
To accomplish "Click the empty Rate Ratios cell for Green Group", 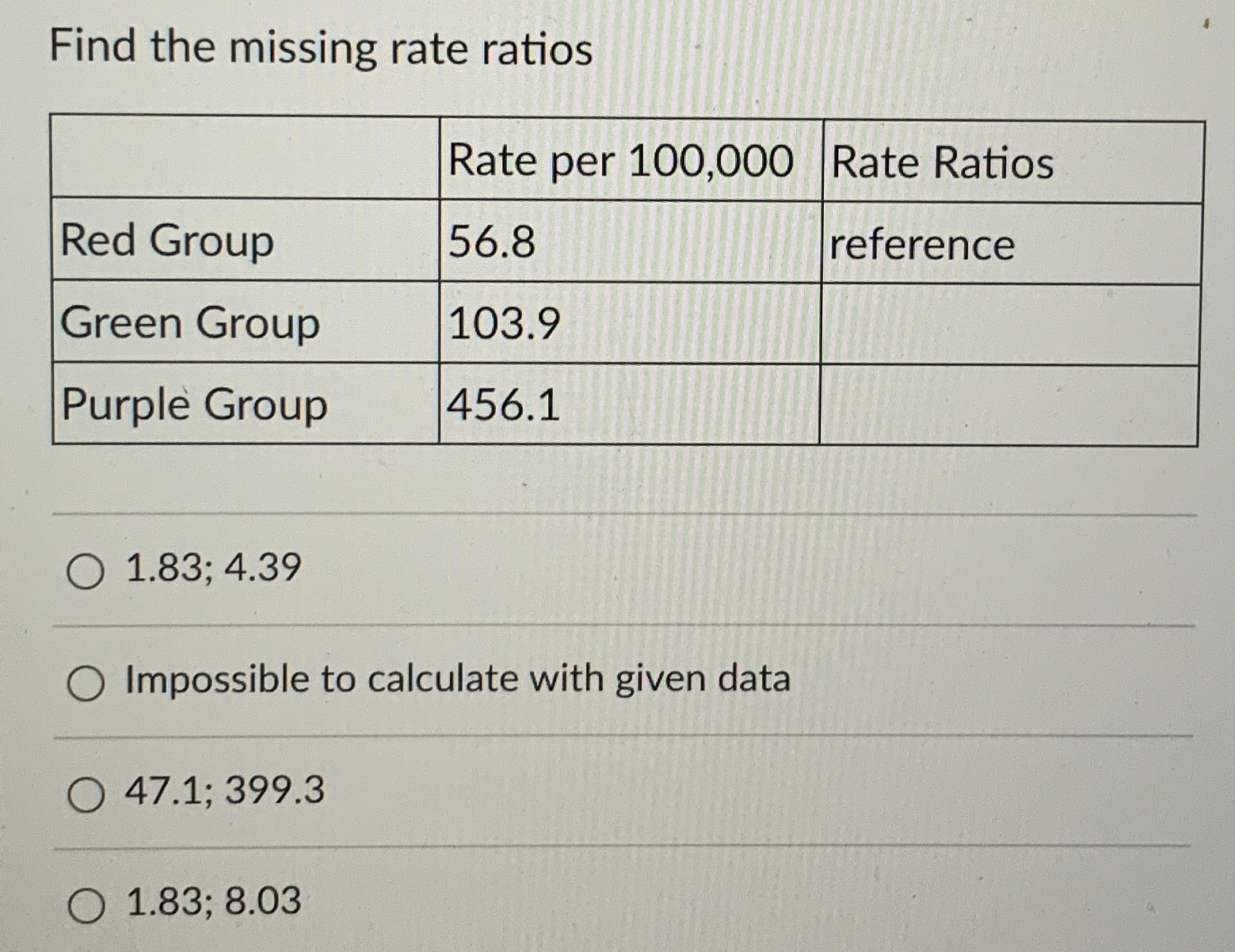I will point(1006,323).
